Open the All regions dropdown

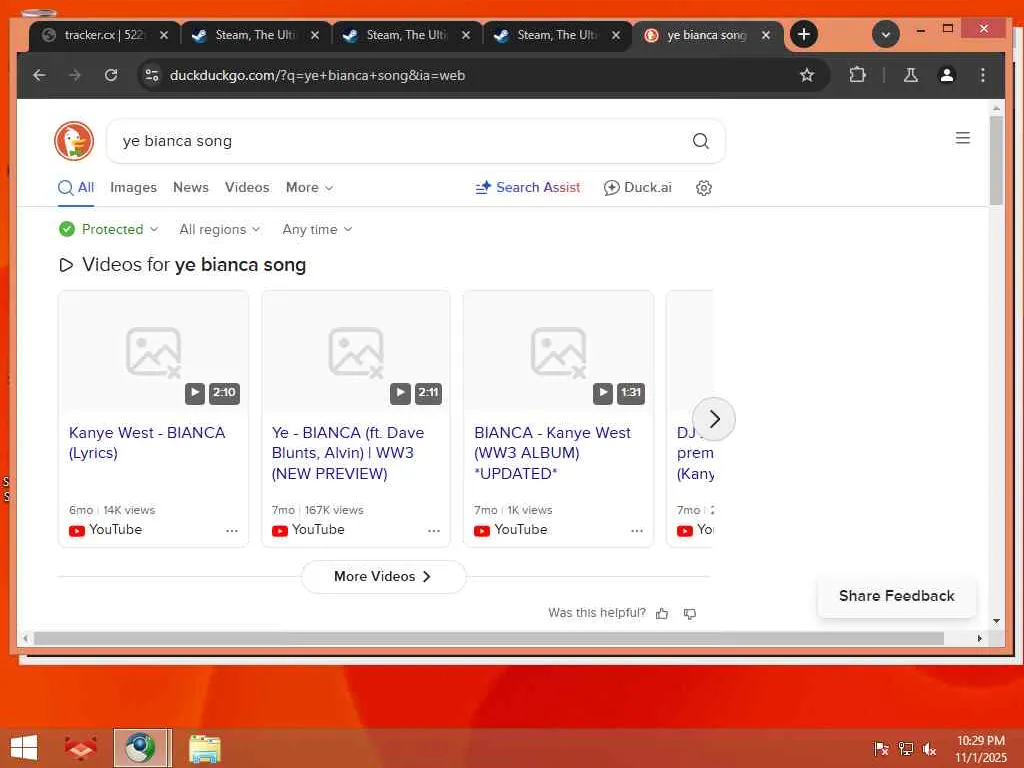[x=219, y=229]
